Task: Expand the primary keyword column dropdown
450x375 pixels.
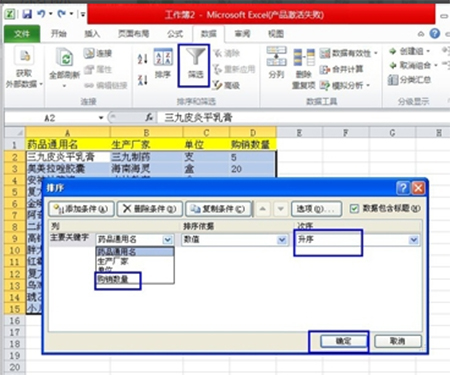Action: click(x=168, y=239)
